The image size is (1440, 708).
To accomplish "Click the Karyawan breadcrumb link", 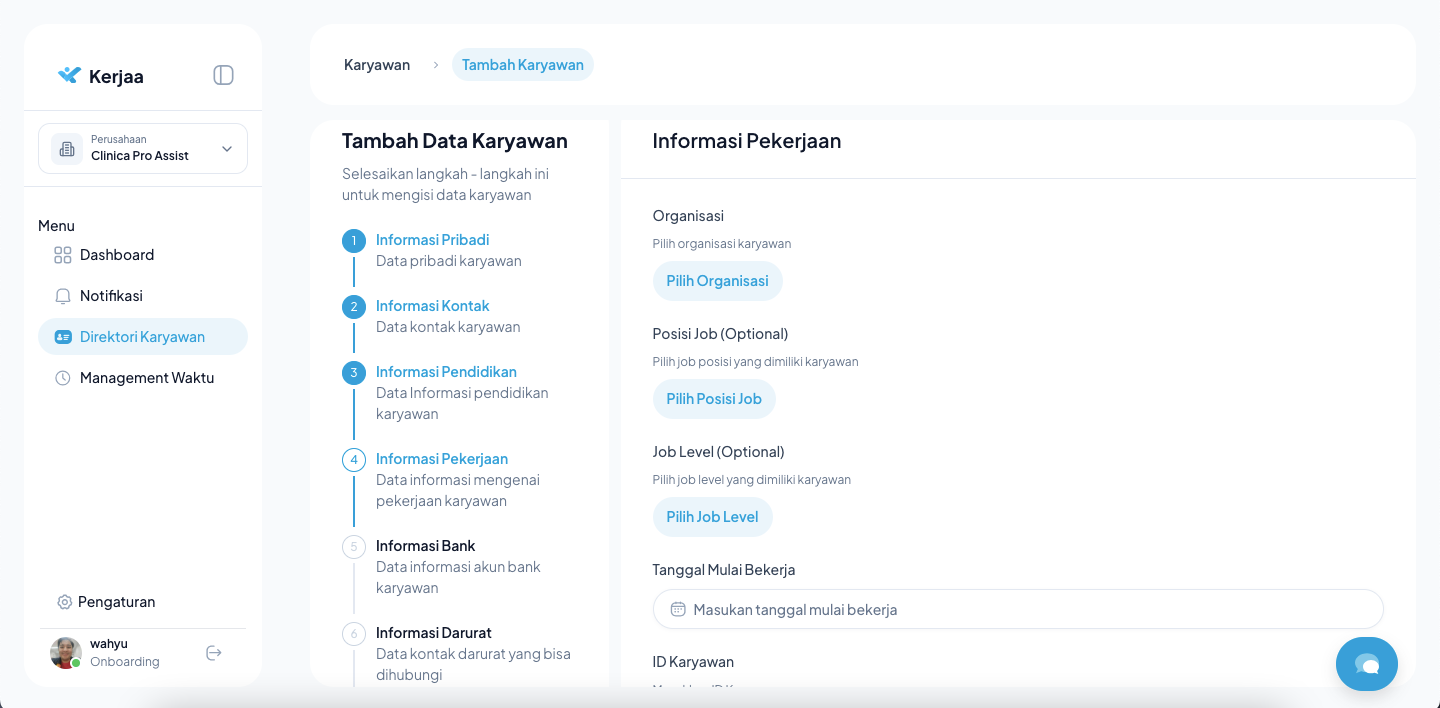I will pyautogui.click(x=377, y=65).
